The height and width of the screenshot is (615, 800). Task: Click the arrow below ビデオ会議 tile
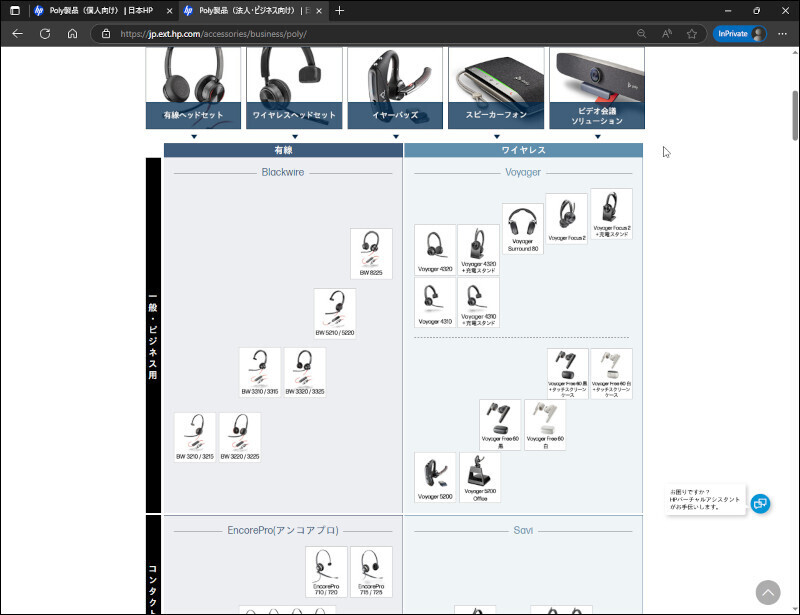[x=598, y=136]
